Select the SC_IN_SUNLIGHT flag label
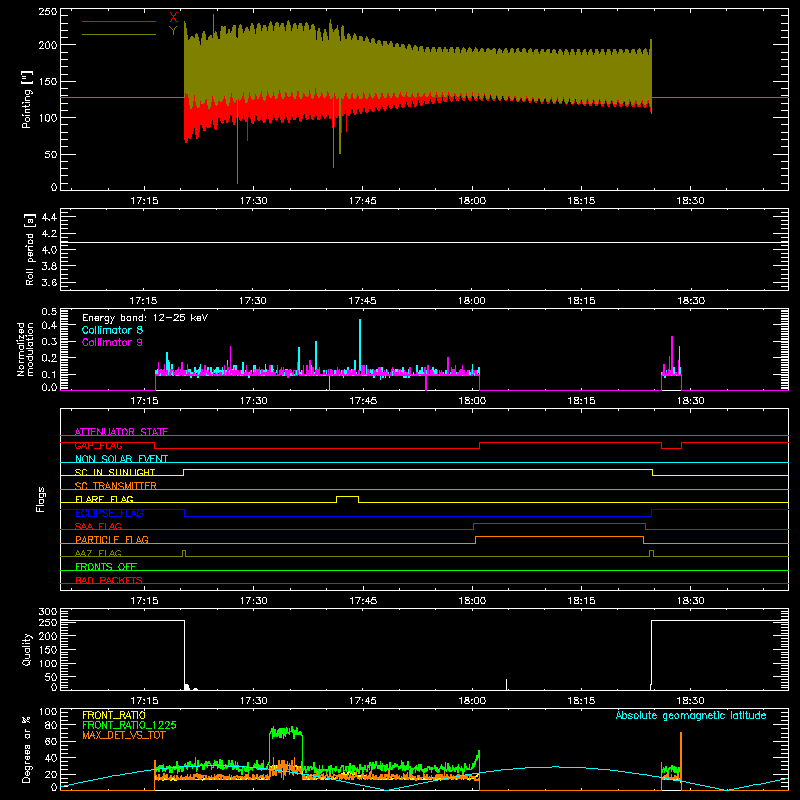This screenshot has width=800, height=800. tap(115, 472)
